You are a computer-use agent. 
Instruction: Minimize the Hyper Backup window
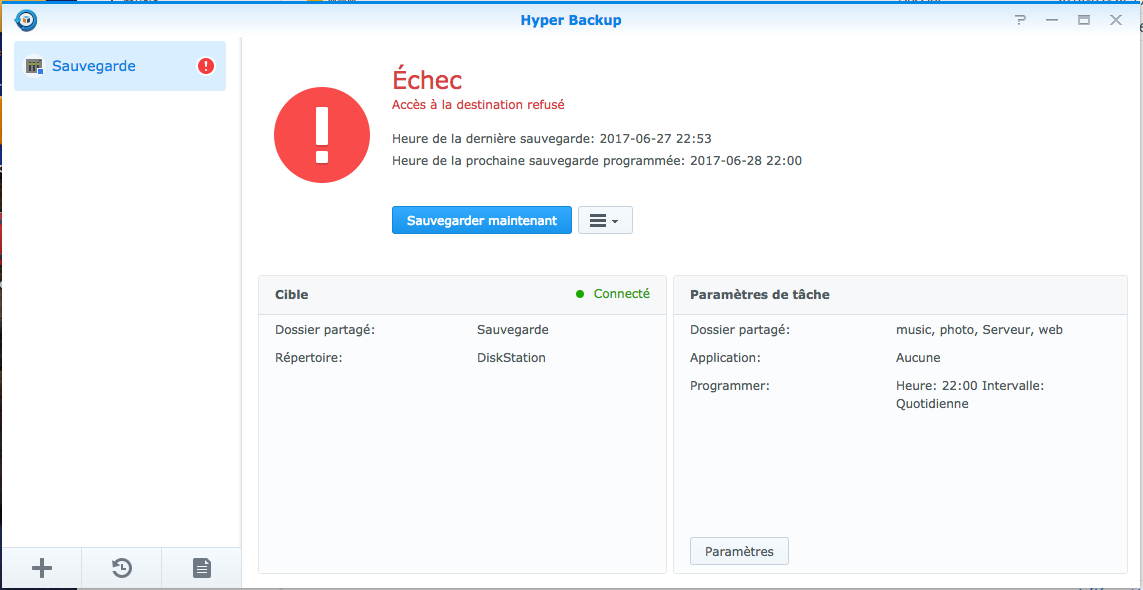[x=1052, y=20]
